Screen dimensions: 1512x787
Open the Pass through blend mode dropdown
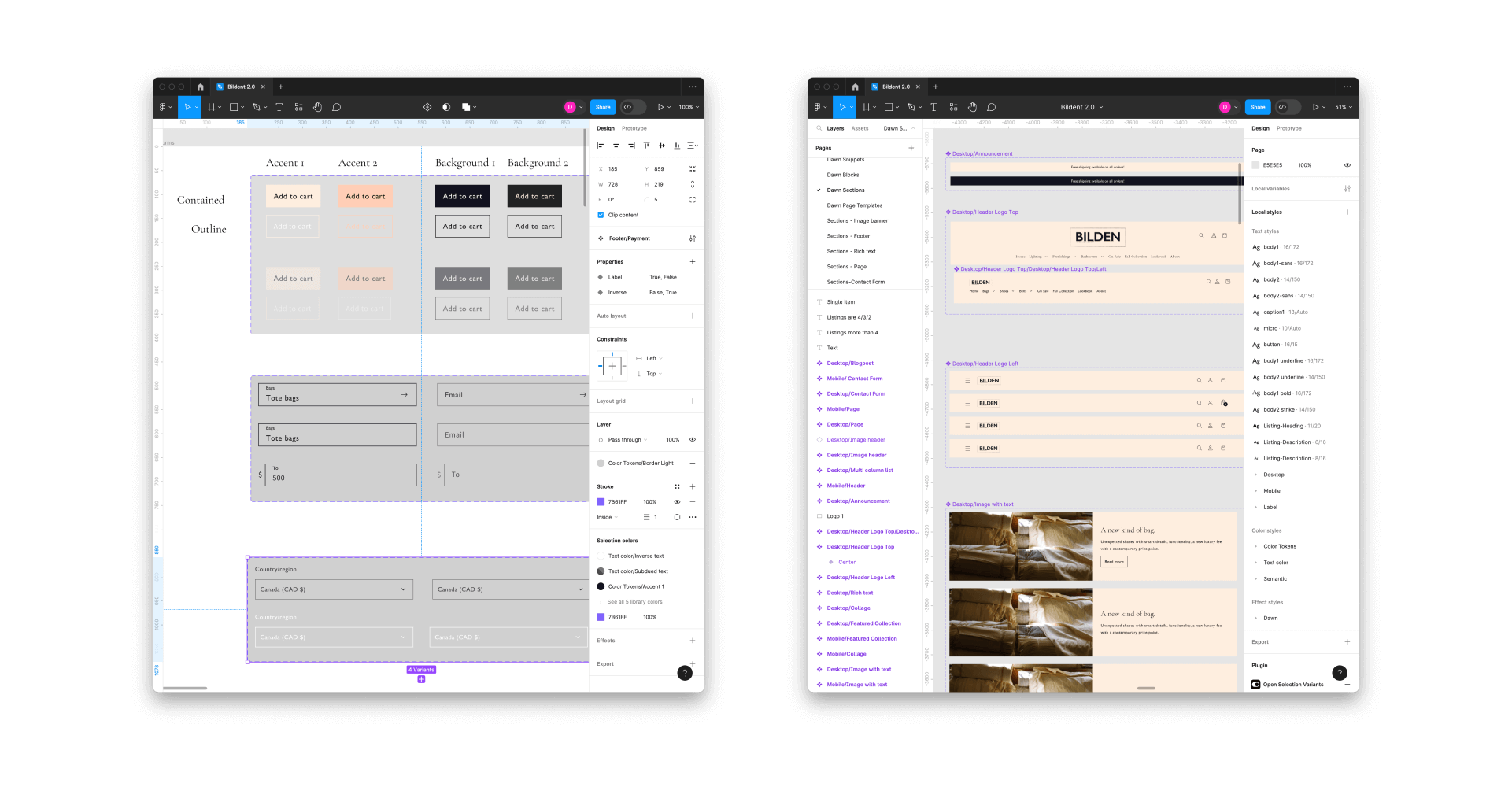click(x=627, y=440)
